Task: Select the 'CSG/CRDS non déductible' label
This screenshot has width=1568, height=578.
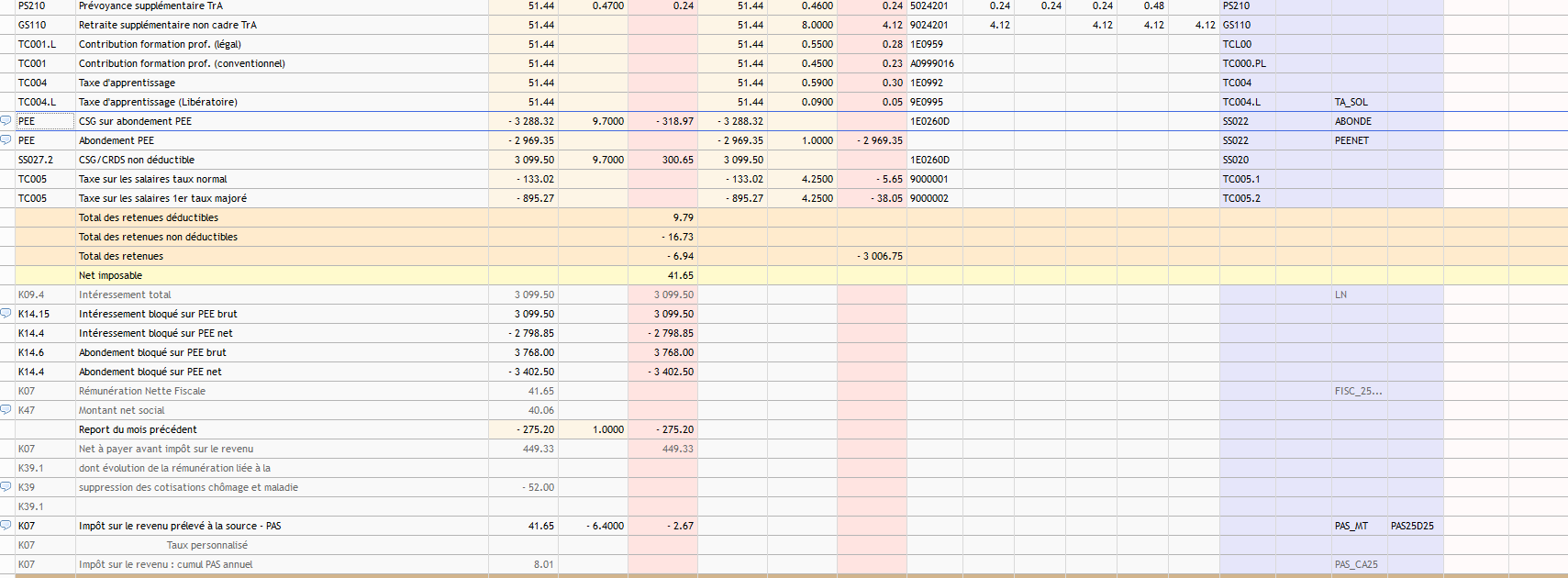Action: pyautogui.click(x=137, y=160)
